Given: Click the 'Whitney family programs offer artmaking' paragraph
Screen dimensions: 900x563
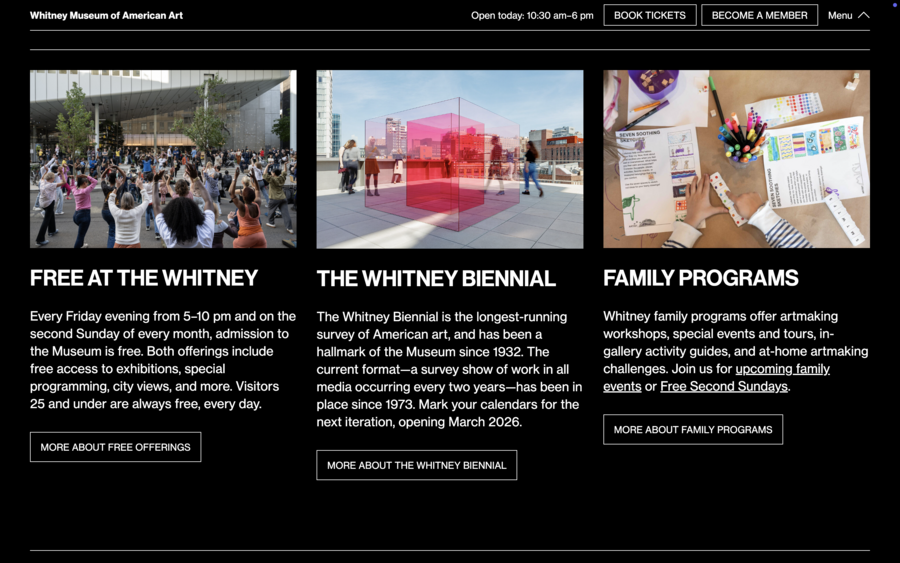Looking at the screenshot, I should pos(736,351).
